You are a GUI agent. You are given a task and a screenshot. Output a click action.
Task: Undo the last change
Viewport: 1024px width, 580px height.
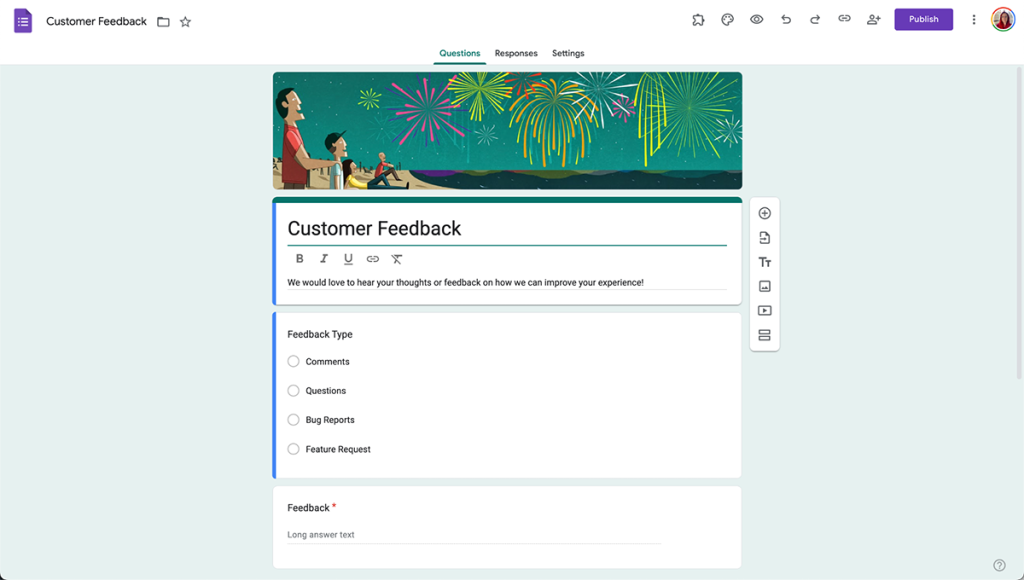[784, 19]
